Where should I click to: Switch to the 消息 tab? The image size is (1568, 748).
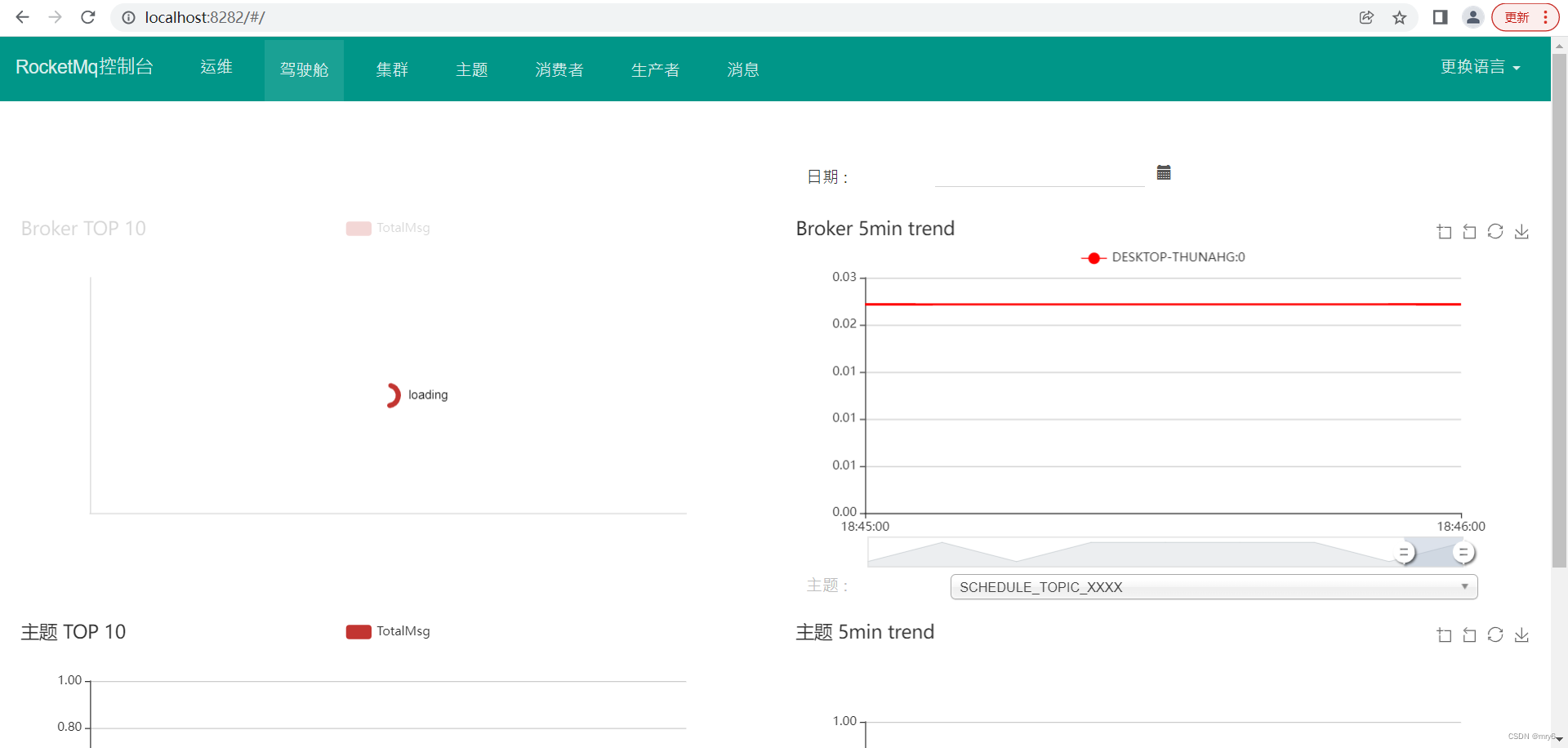point(743,69)
